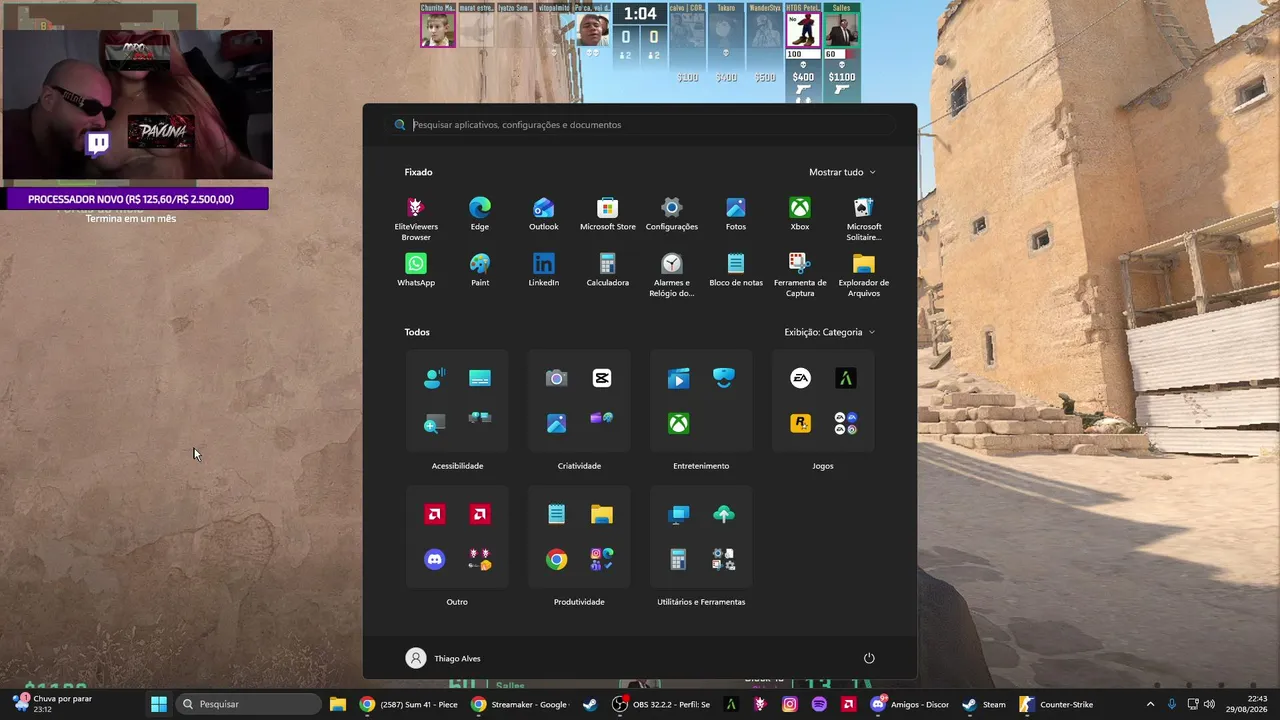
Task: Open WhatsApp from pinned apps
Action: click(x=416, y=270)
